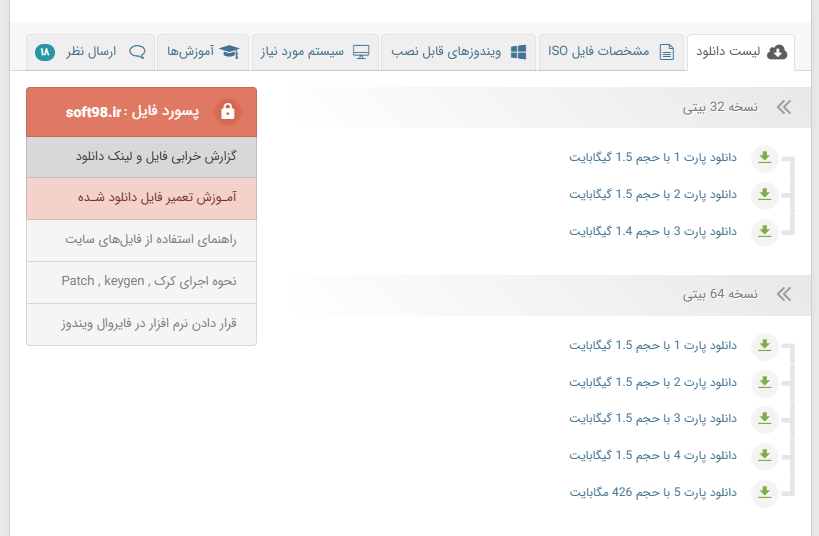This screenshot has height=536, width=819.
Task: Open راهنمای استفاده از فایل‌های سایت
Action: pos(141,240)
